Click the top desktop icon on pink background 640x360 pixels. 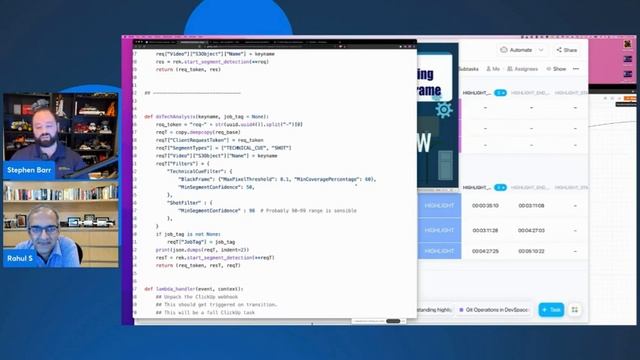pyautogui.click(x=627, y=44)
